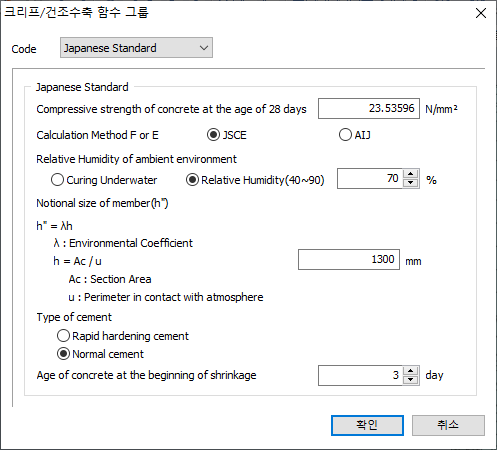Open the Code dropdown showing Japanese Standard
Viewport: 497px width, 450px height.
tap(136, 48)
